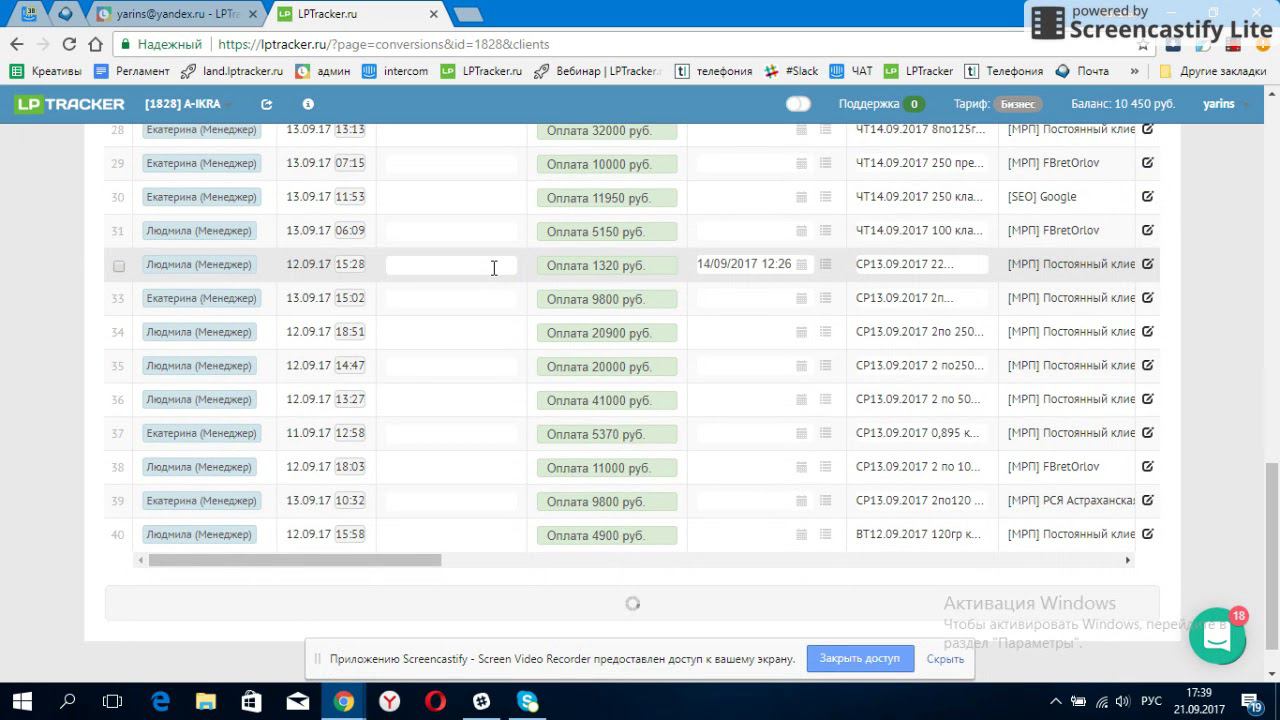
Task: Click edit icon in row 39 РСЯ Астраханская
Action: tap(1148, 500)
